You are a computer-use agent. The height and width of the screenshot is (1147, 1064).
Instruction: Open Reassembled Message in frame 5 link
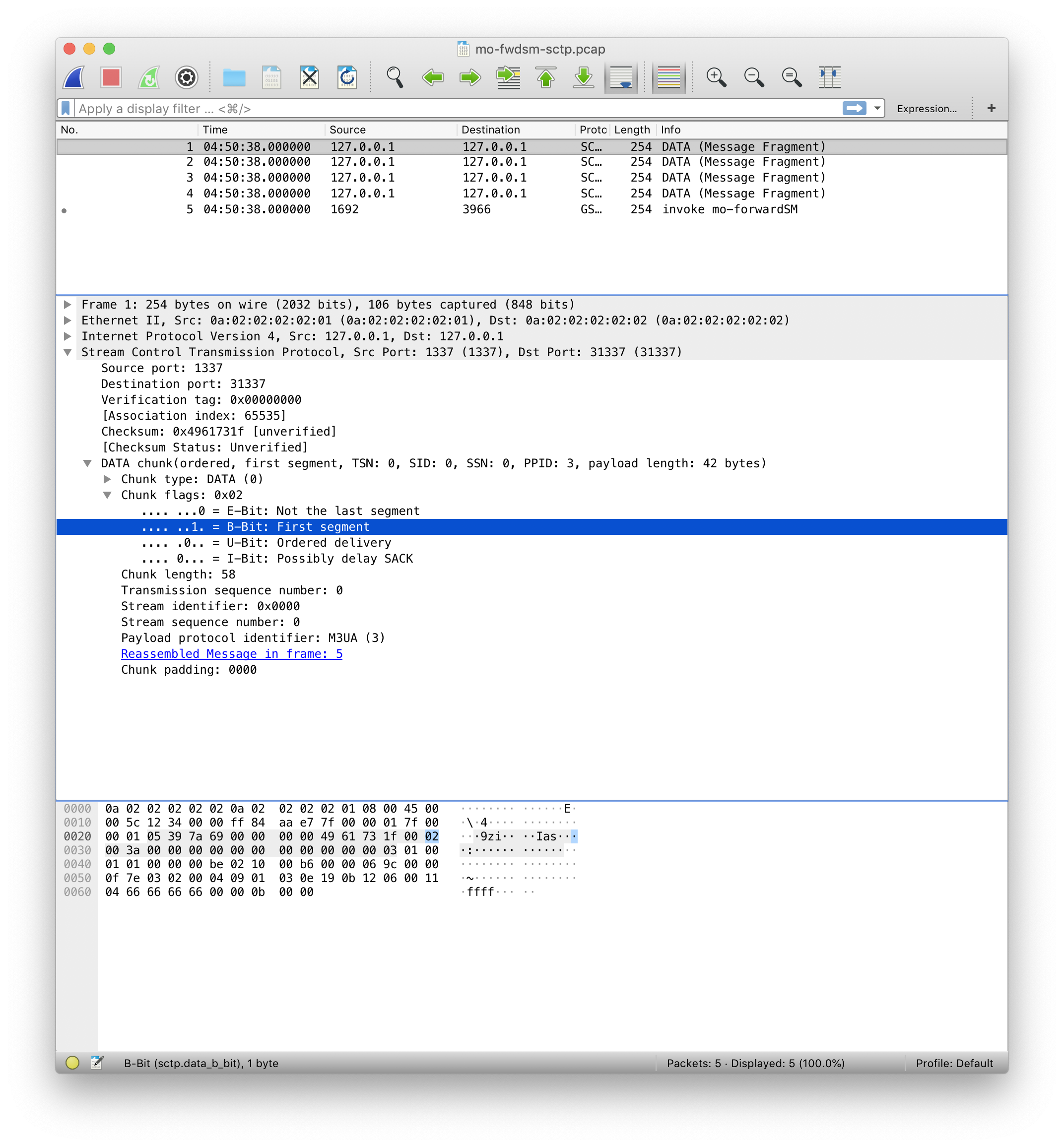(231, 654)
